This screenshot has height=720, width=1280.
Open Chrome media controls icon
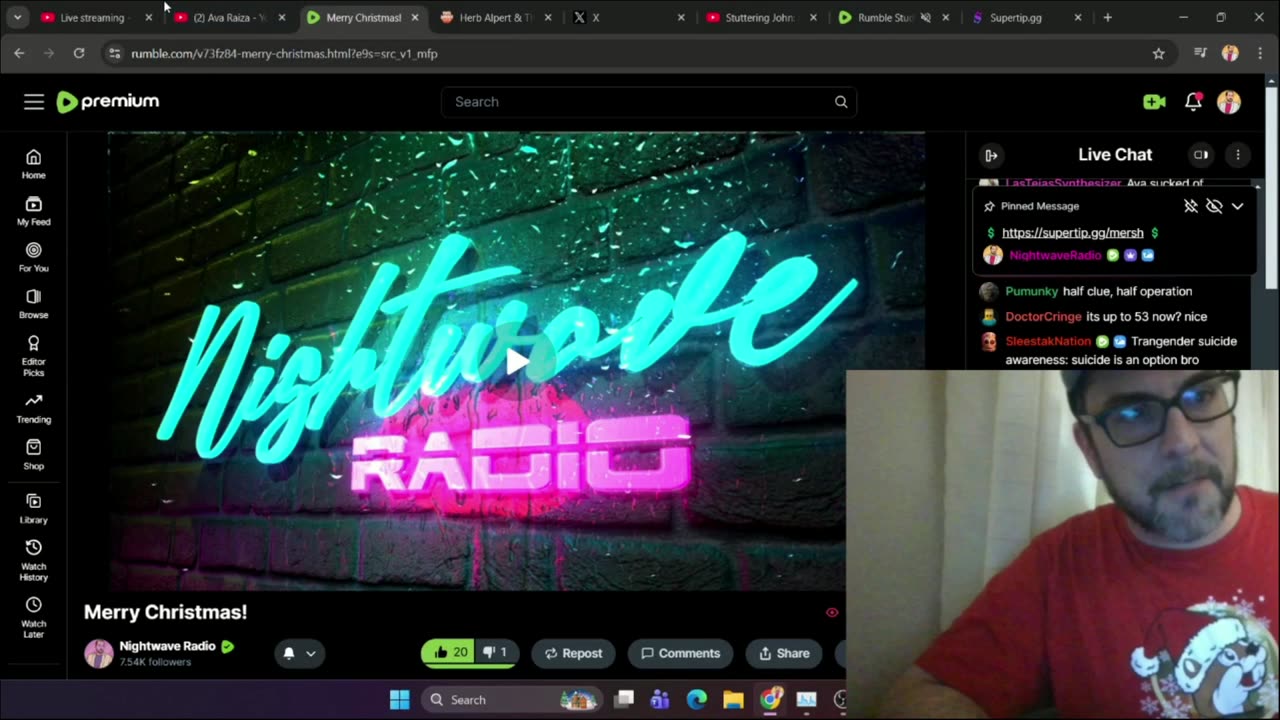tap(1200, 54)
